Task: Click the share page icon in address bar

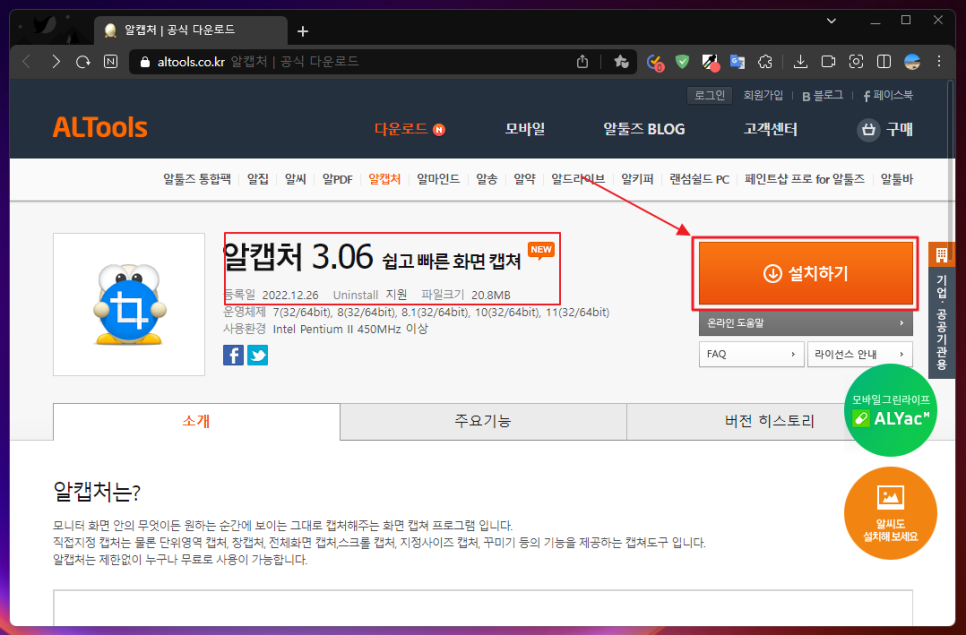Action: coord(582,62)
